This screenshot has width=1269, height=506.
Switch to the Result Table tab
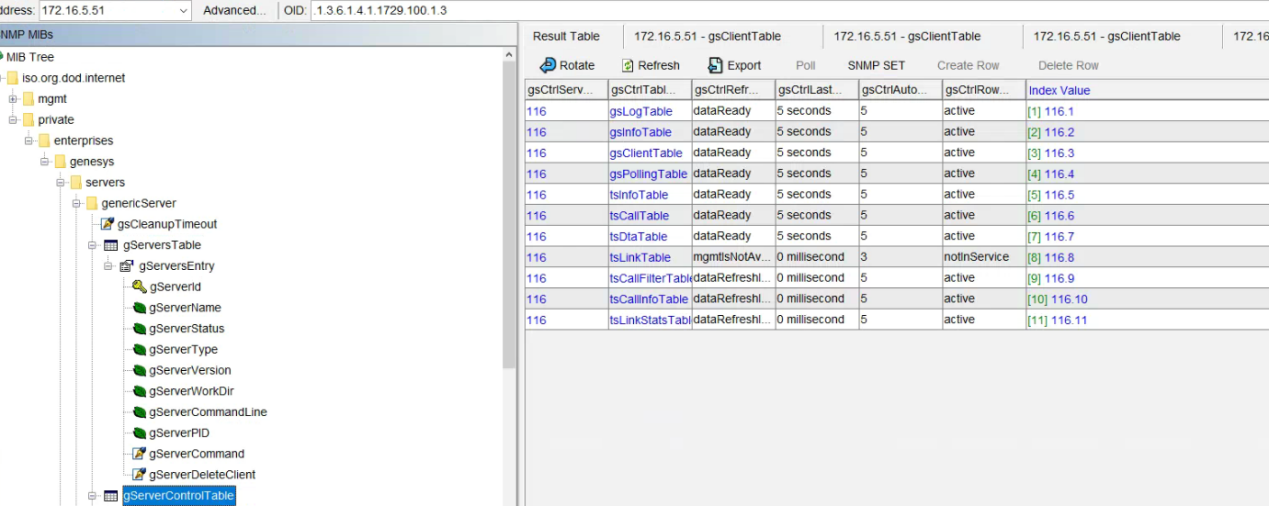pyautogui.click(x=566, y=36)
